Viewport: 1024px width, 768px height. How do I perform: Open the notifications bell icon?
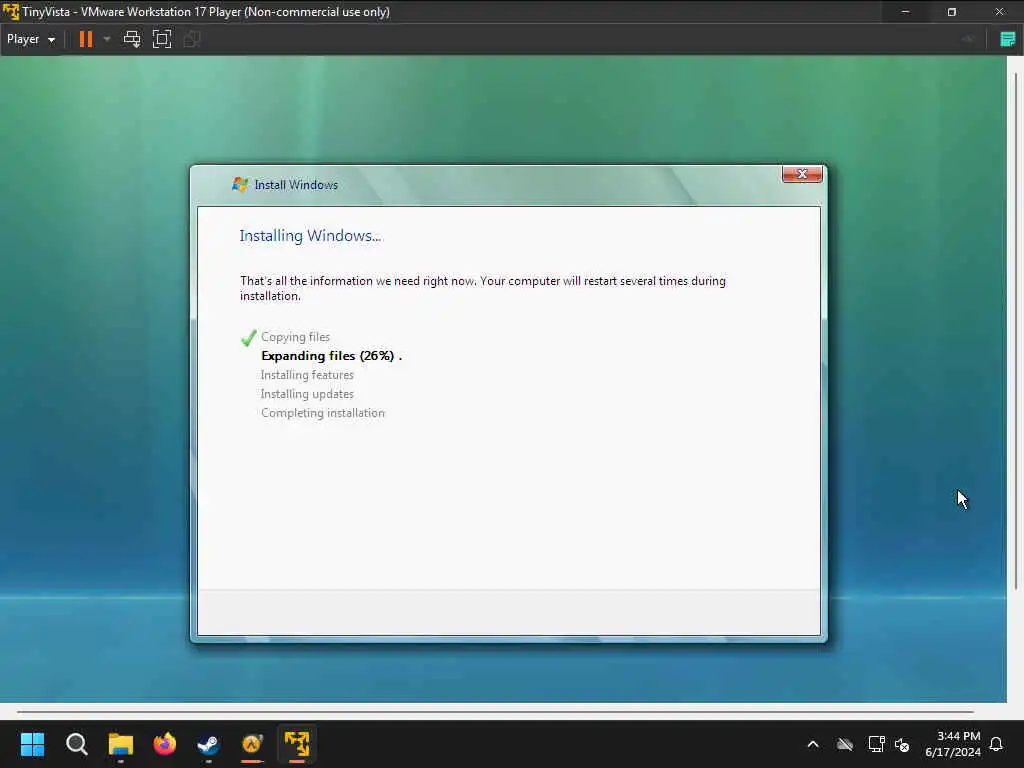(x=996, y=744)
